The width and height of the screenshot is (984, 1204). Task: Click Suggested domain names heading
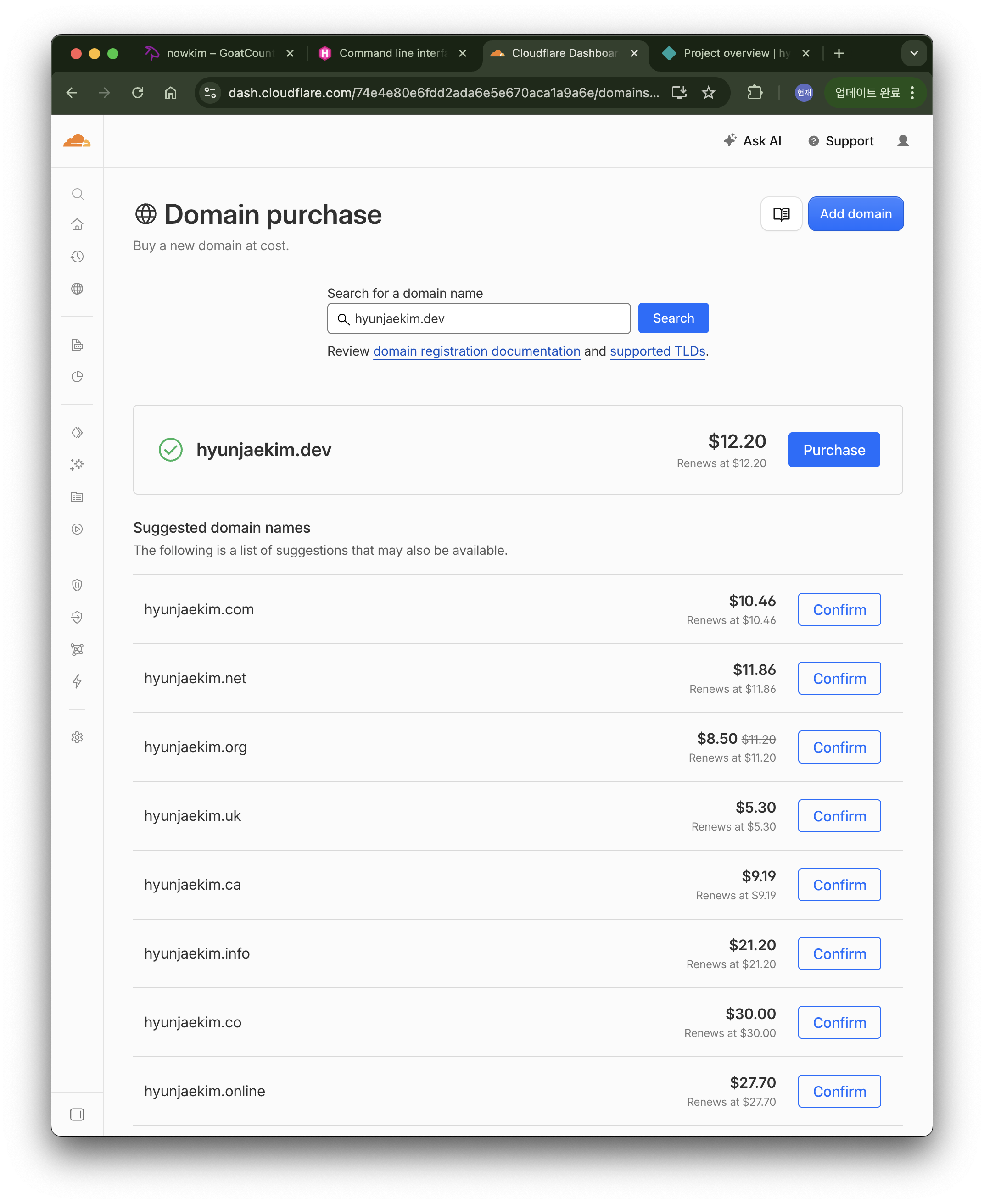[x=222, y=528]
